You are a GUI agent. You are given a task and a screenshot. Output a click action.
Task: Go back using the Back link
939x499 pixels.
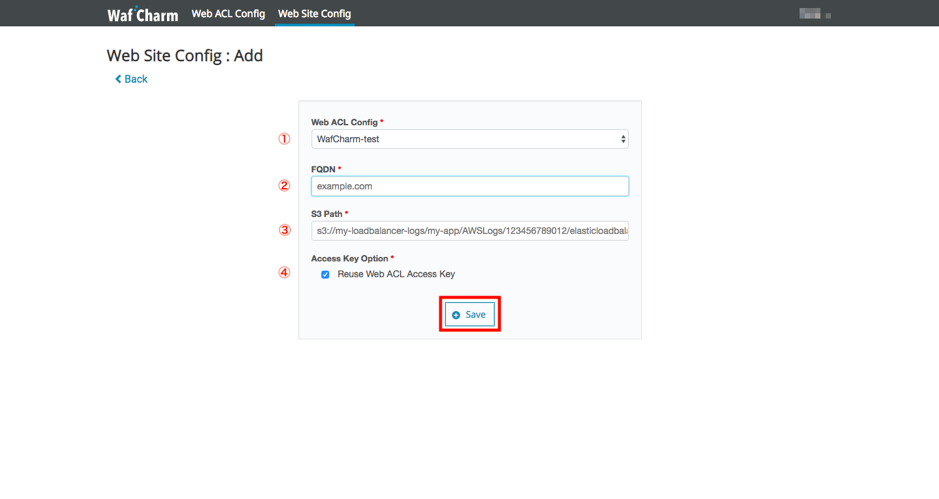(136, 79)
